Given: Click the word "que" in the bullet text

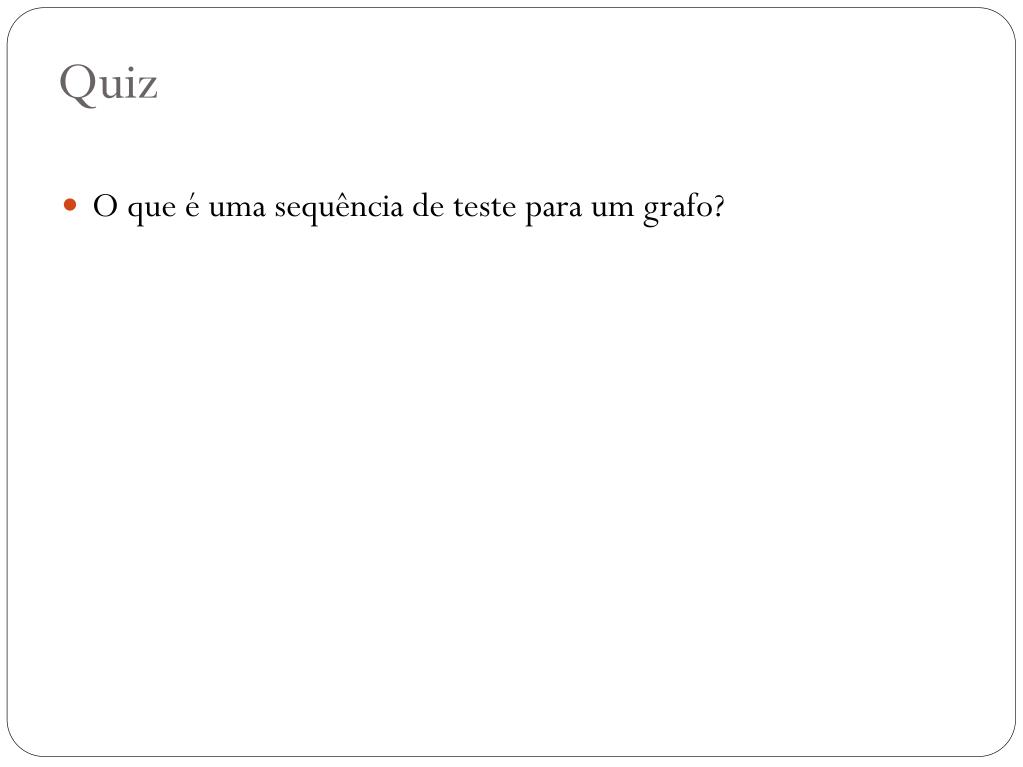Looking at the screenshot, I should click(151, 210).
